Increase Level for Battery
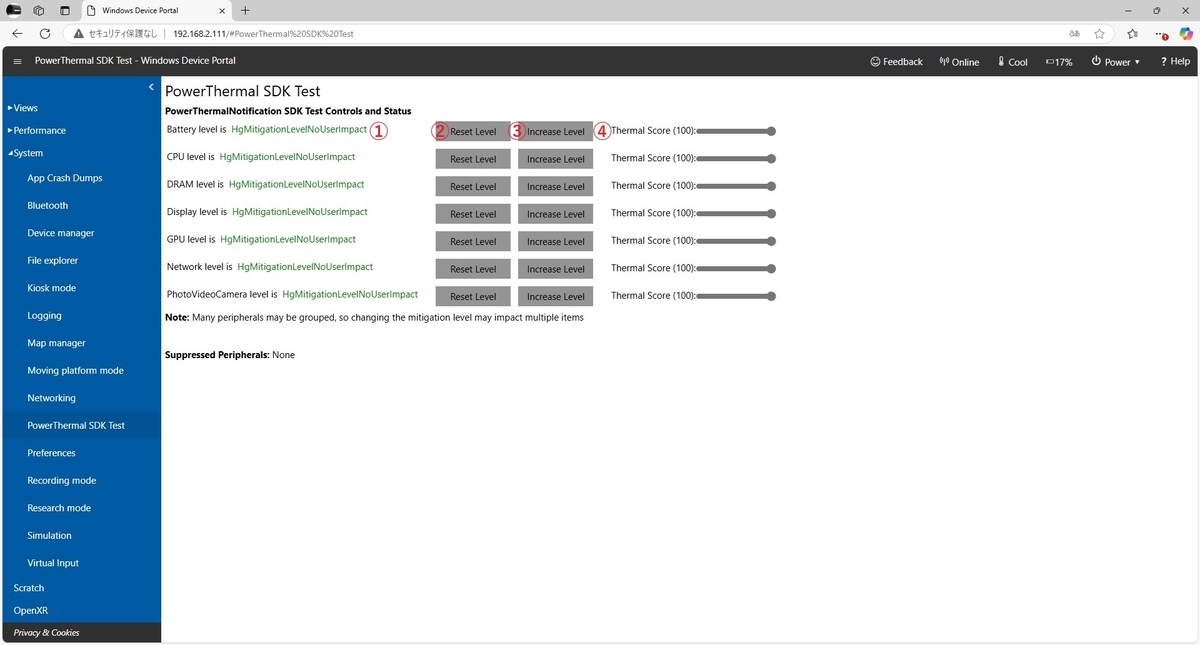The height and width of the screenshot is (645, 1200). (556, 131)
